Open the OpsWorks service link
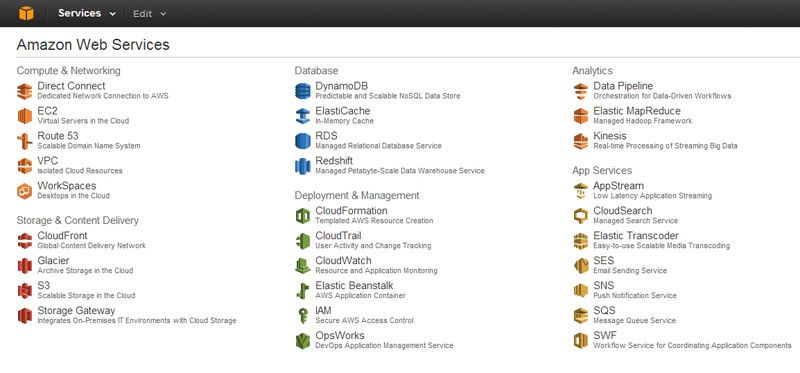800x373 pixels. pyautogui.click(x=340, y=335)
